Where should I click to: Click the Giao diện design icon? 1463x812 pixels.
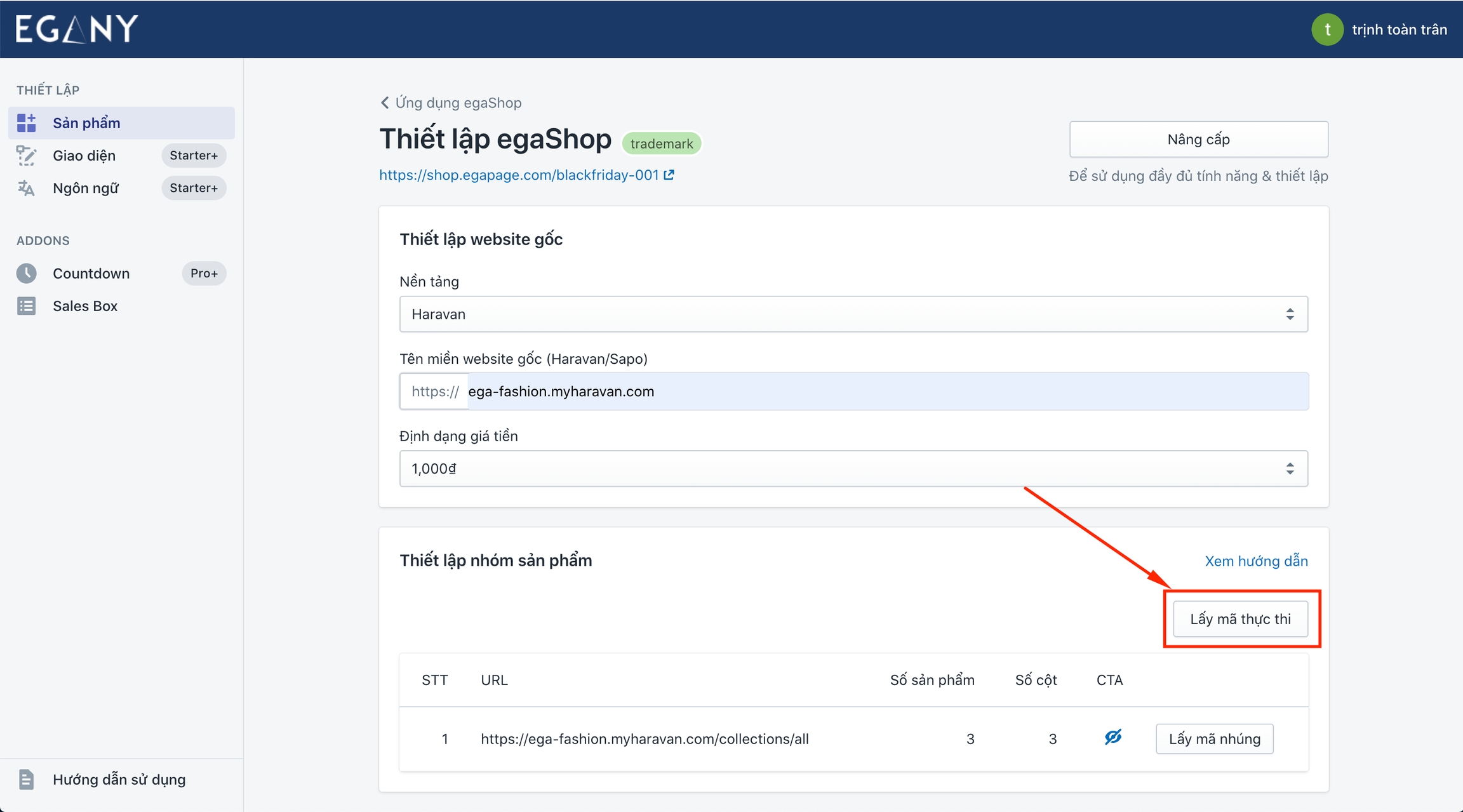tap(26, 156)
